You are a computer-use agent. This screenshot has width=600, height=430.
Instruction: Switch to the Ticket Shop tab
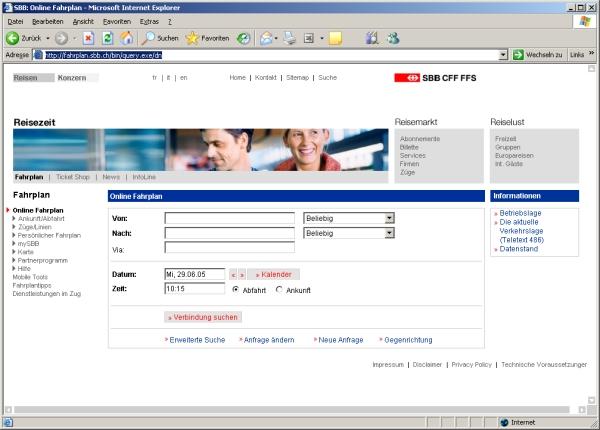pos(73,176)
